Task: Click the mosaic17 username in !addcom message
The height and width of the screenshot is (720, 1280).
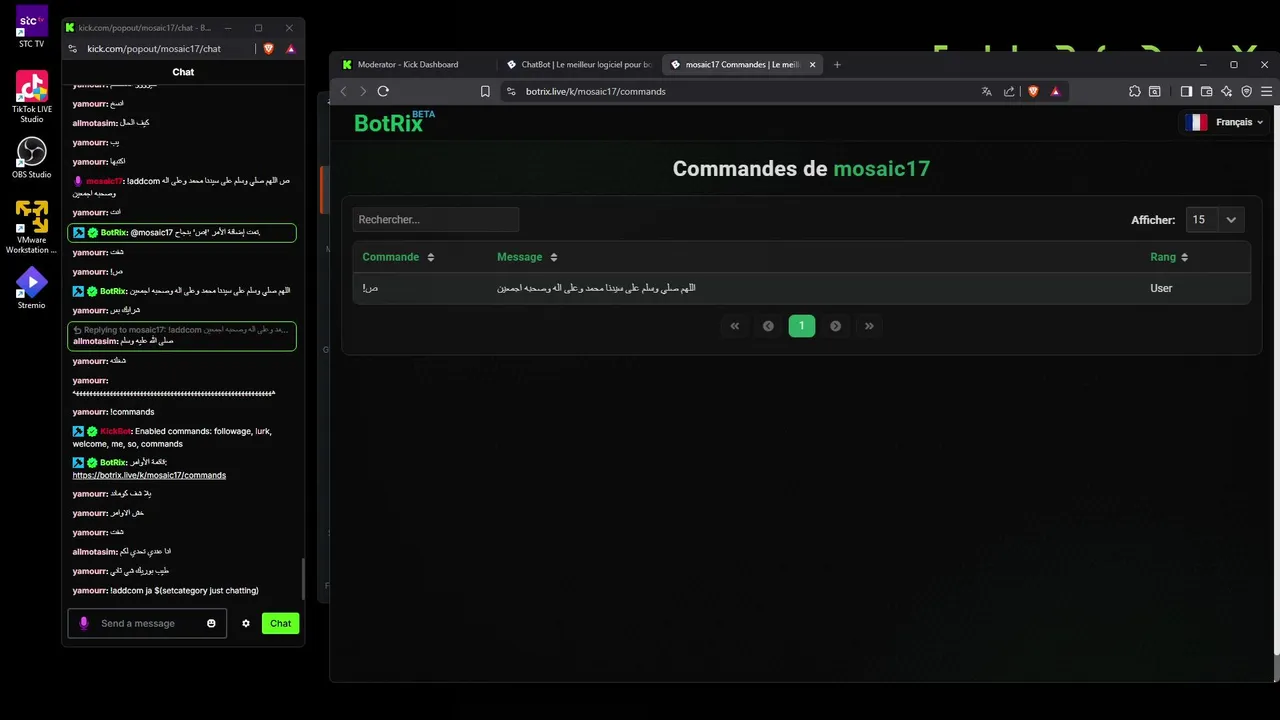Action: [104, 181]
